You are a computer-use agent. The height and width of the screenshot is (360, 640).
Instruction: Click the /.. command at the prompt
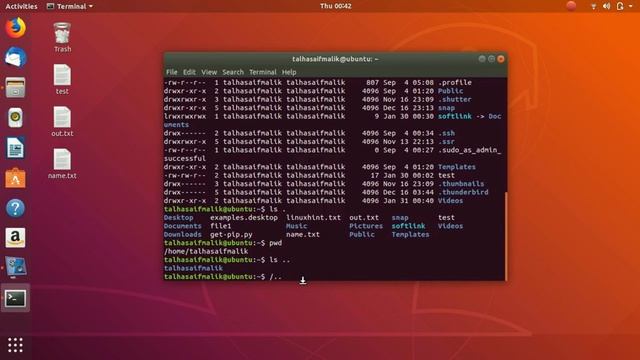point(276,277)
